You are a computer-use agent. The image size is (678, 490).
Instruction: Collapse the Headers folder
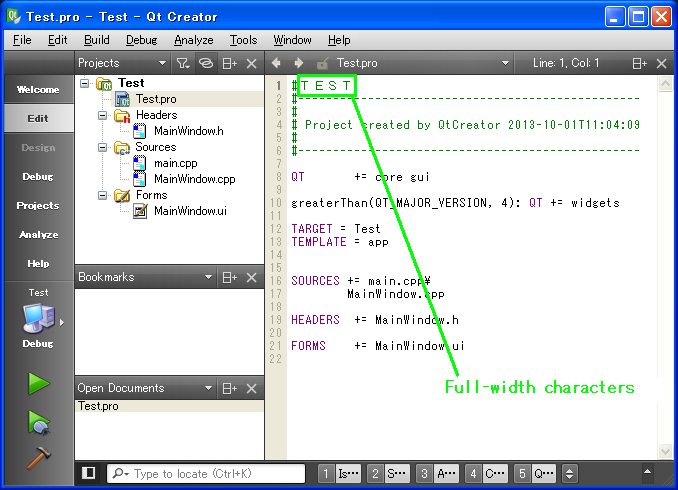[x=103, y=115]
